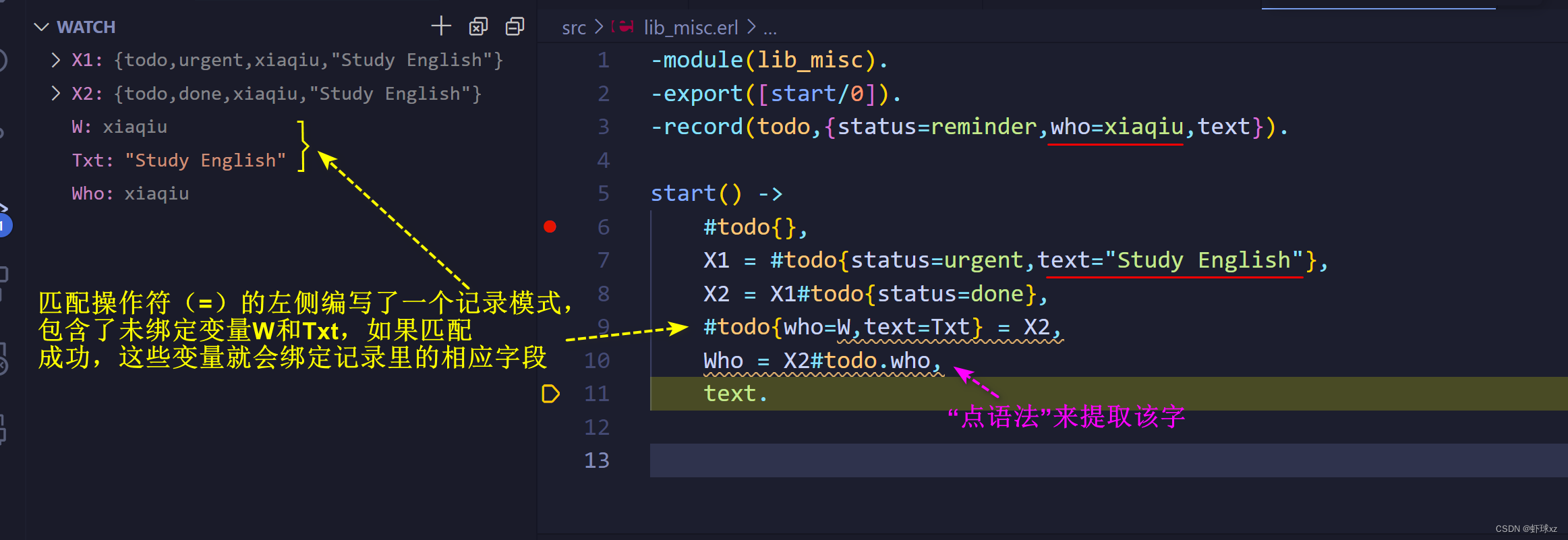Click line number 13 in gutter
Screen dimensions: 1568x540
597,460
